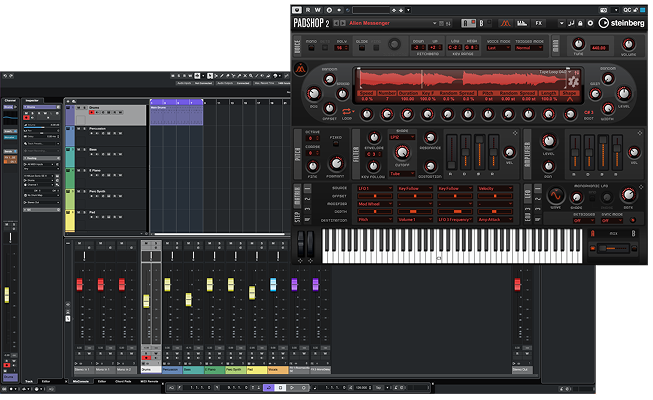
Task: Click the Polyphony value field
Action: pyautogui.click(x=341, y=48)
